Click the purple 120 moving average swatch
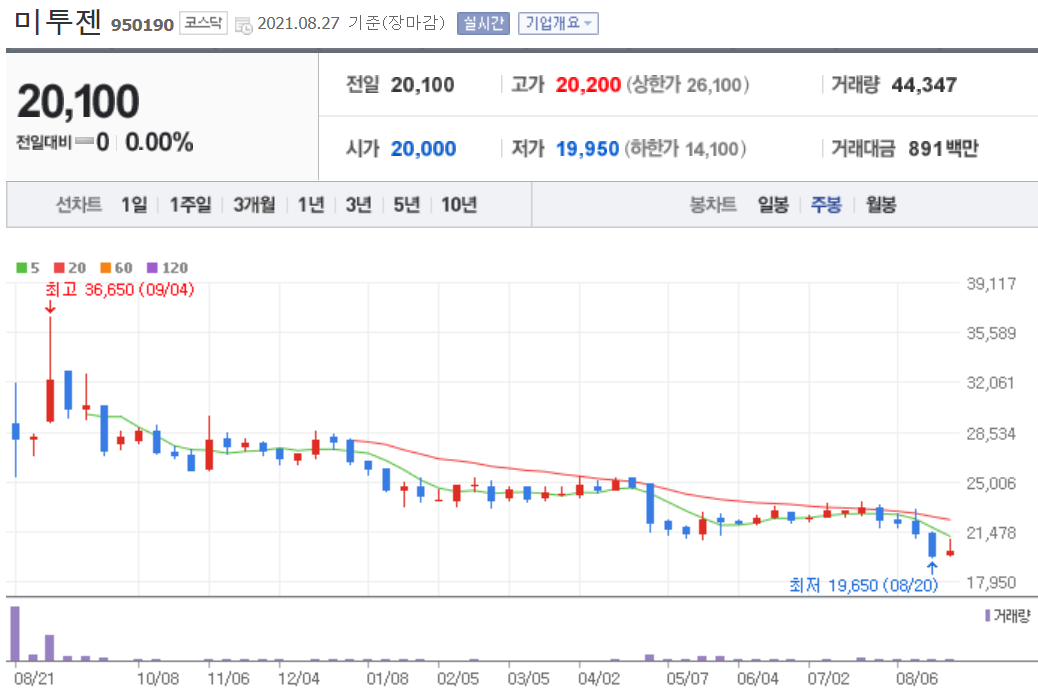 click(x=153, y=267)
